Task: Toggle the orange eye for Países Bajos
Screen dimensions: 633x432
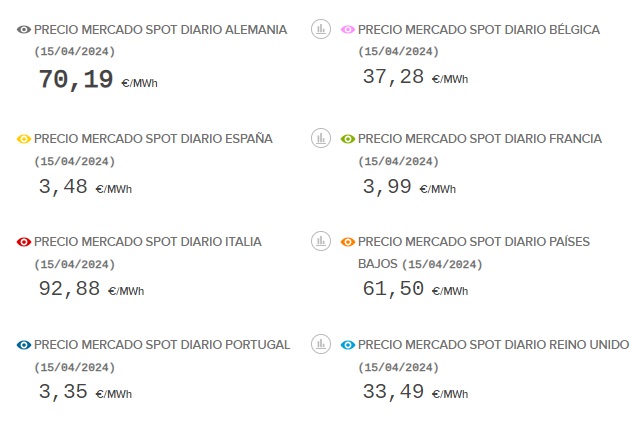Action: 347,242
